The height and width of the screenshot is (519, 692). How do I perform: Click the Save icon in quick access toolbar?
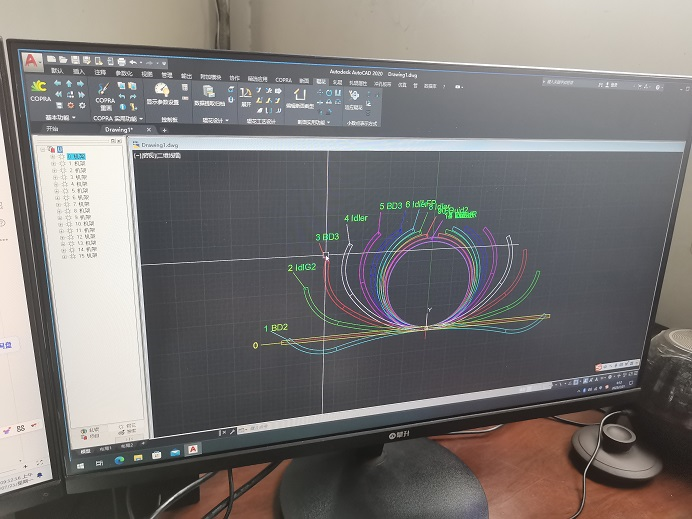75,60
